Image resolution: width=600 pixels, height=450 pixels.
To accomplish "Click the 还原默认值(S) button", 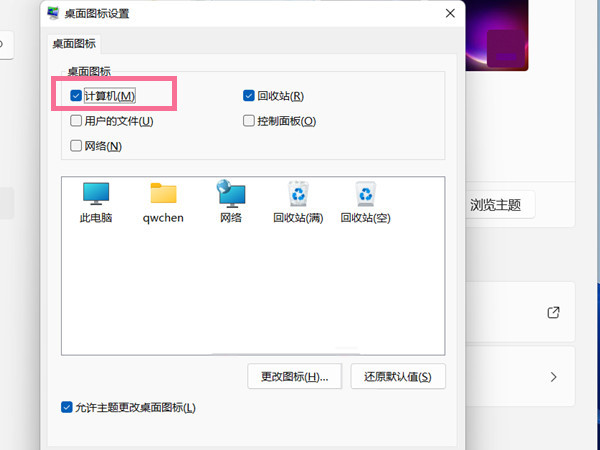I will click(398, 376).
